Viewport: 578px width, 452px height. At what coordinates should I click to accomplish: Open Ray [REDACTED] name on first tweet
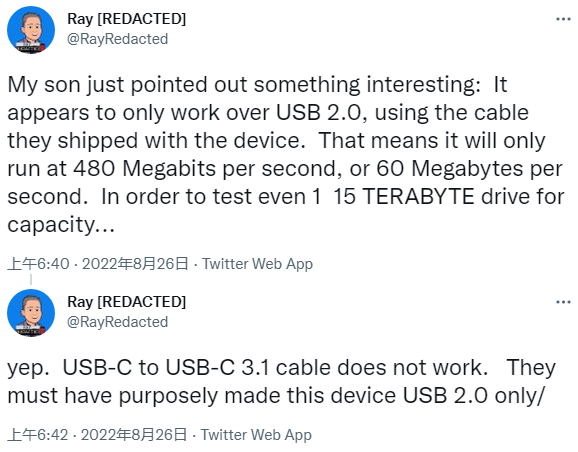click(x=126, y=19)
